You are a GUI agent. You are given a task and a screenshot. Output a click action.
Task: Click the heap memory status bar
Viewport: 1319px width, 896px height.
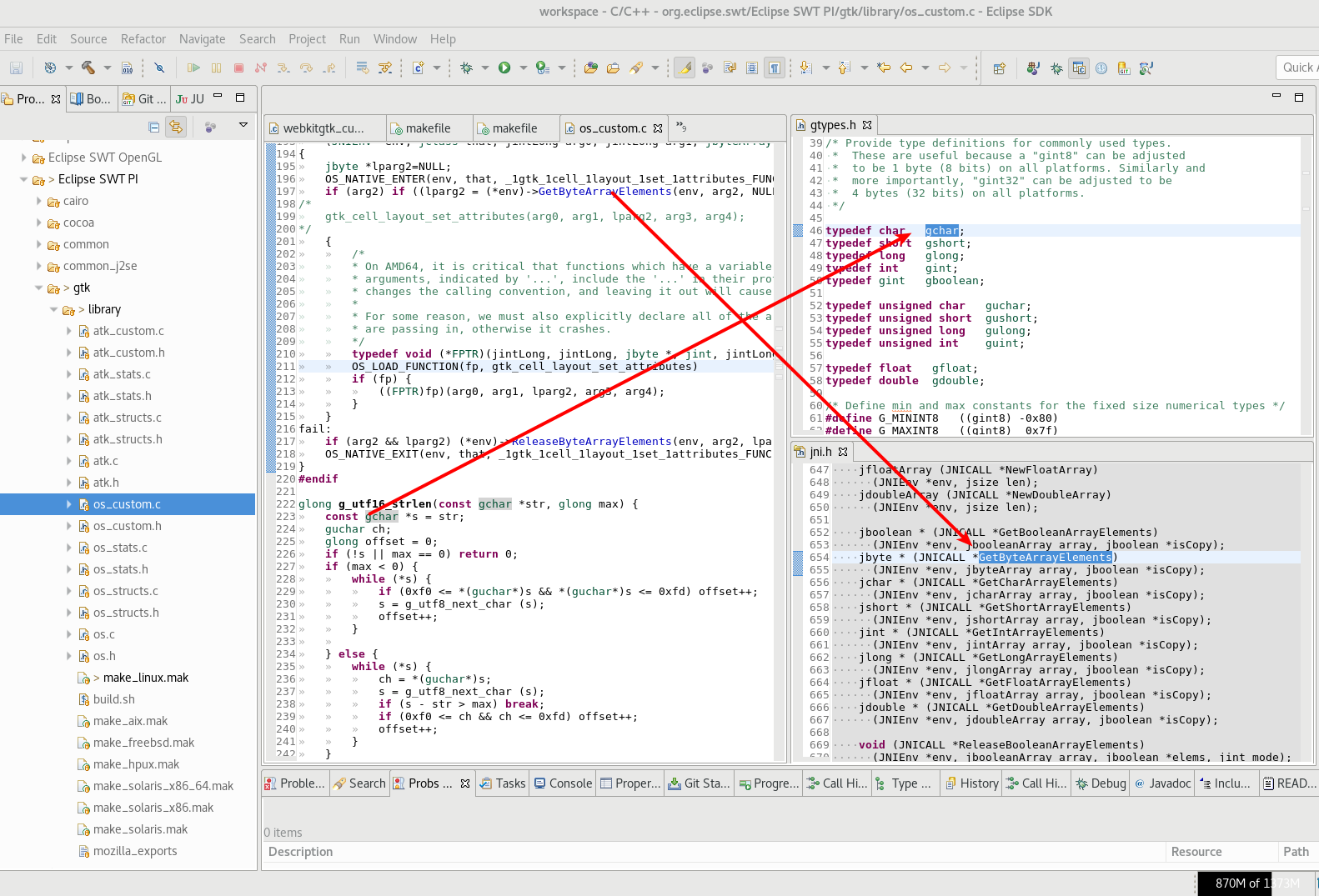1256,883
